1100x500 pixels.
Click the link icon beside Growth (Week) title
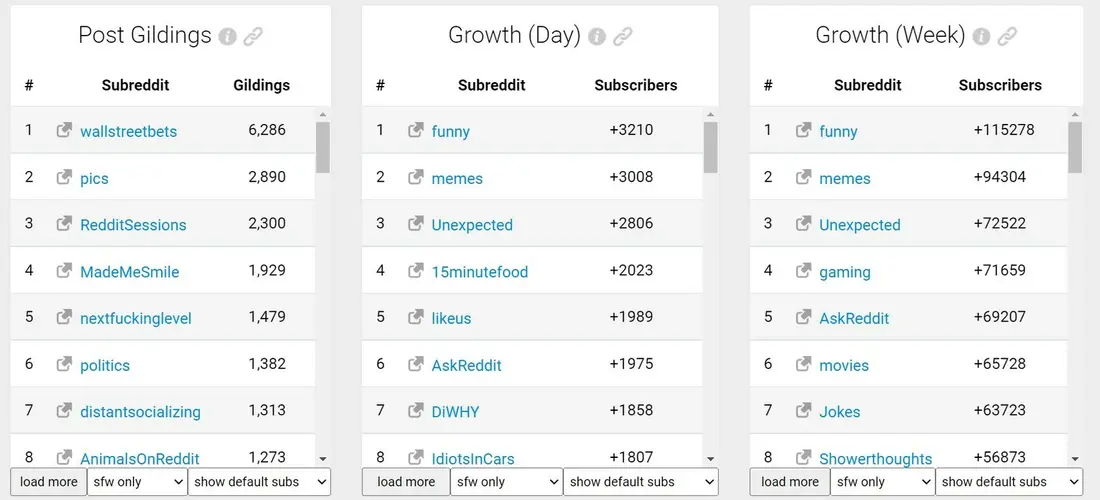click(1007, 36)
